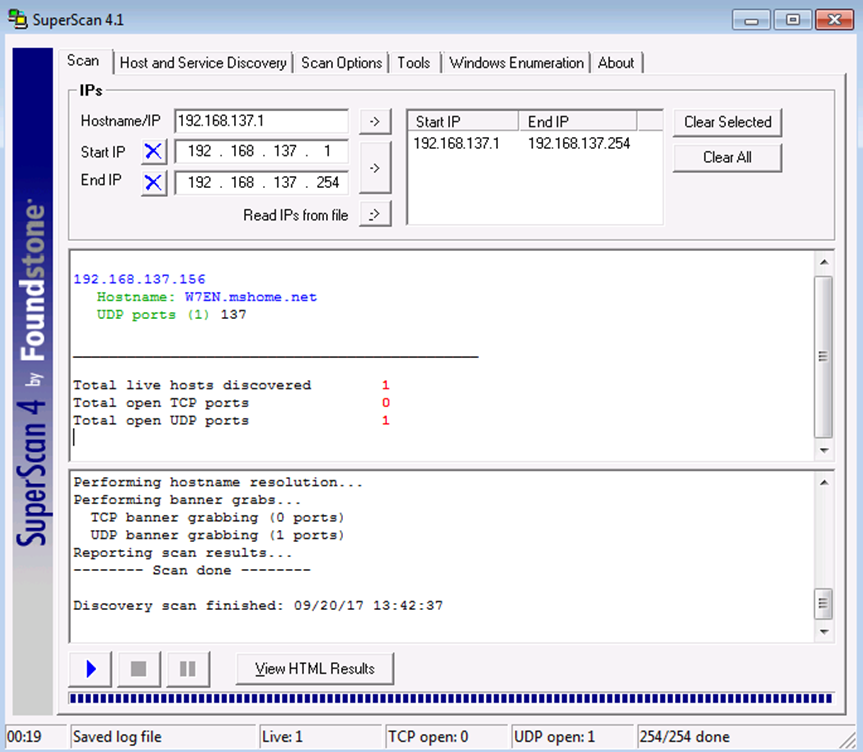Viewport: 863px width, 752px height.
Task: Clear the End IP with its X icon
Action: 154,182
